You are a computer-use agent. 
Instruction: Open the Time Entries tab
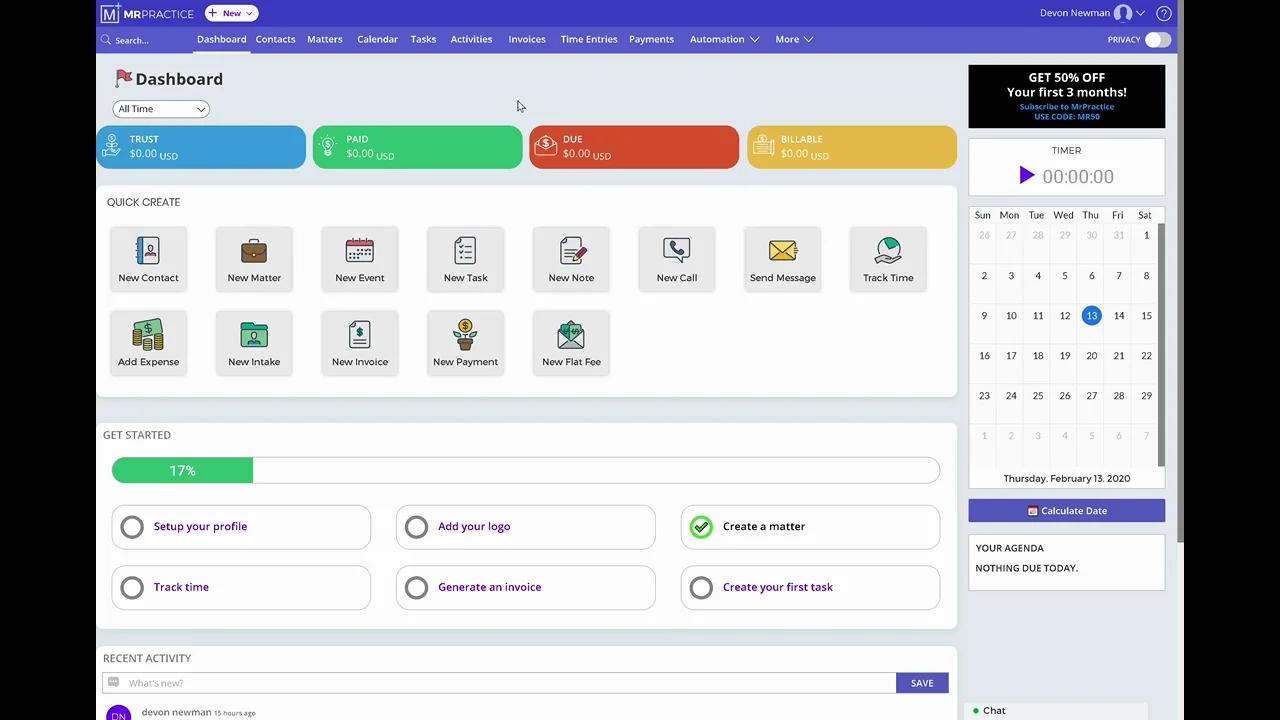[x=589, y=39]
